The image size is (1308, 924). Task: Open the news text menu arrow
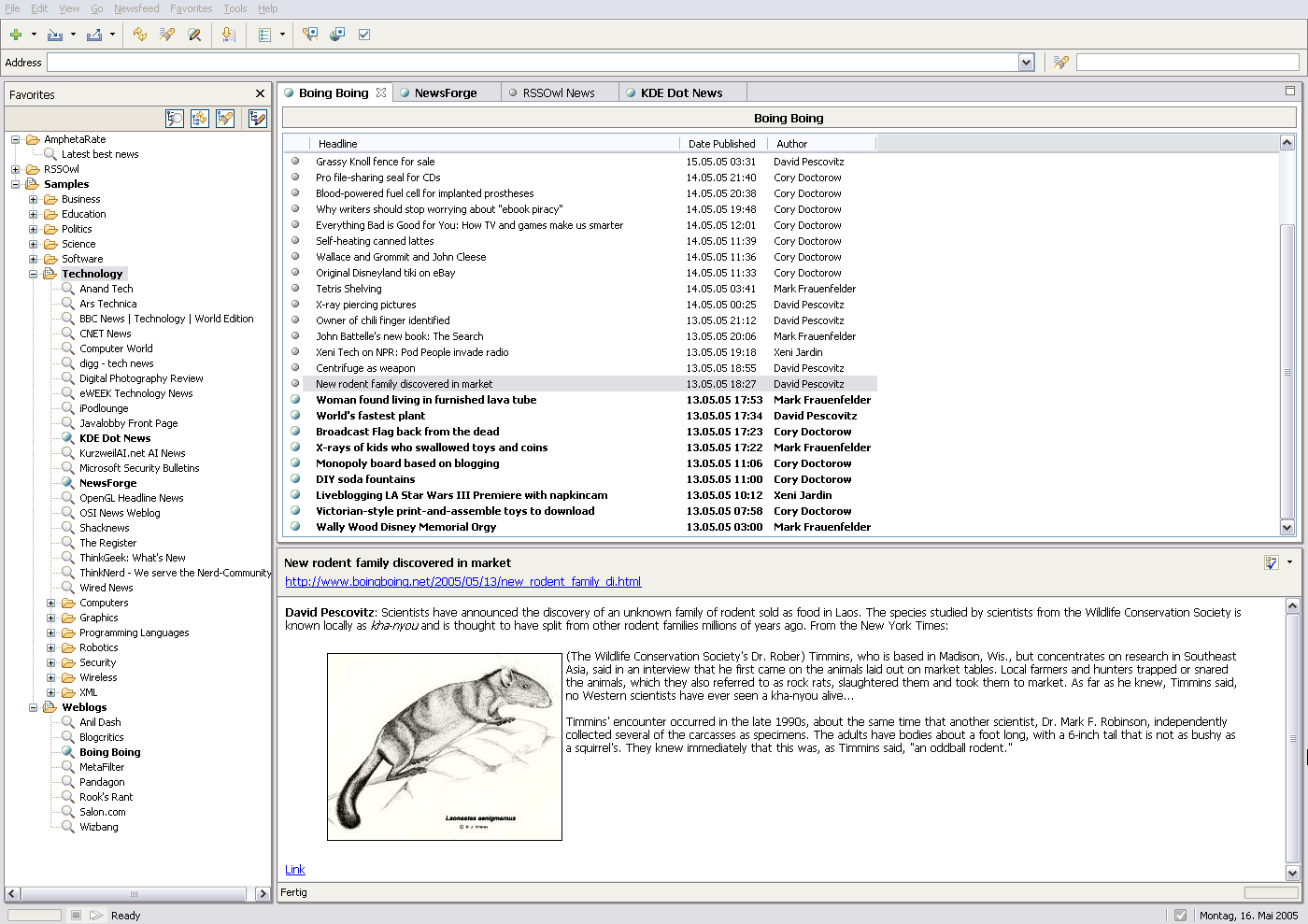(1289, 562)
